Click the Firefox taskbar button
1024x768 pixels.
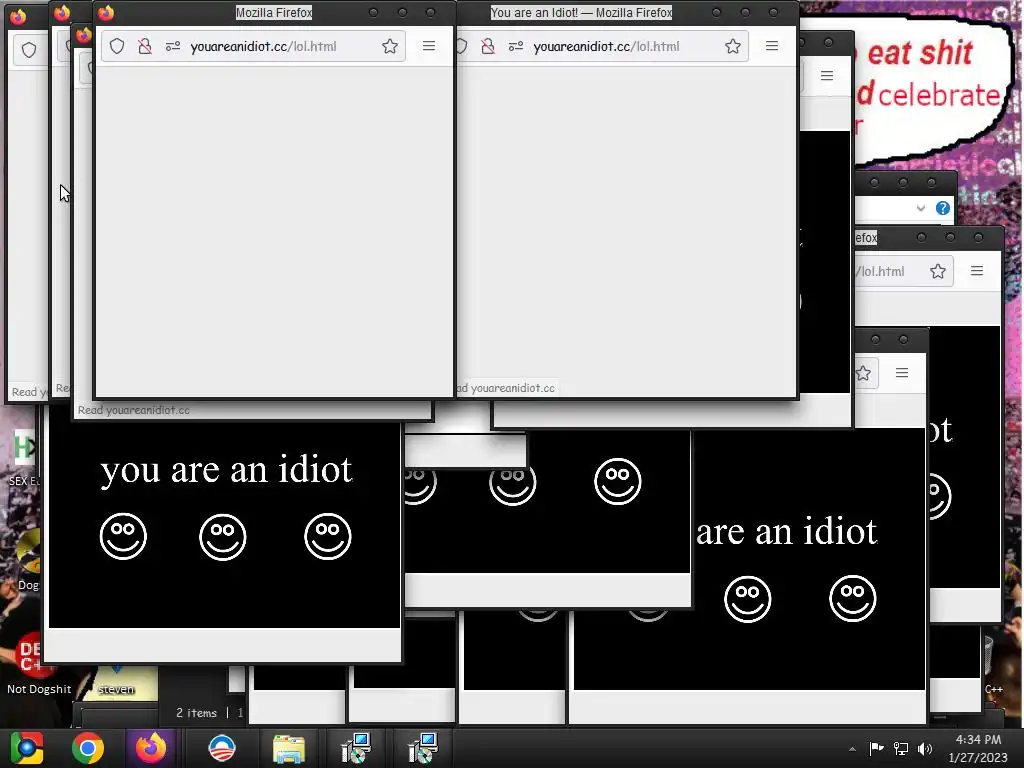tap(151, 748)
